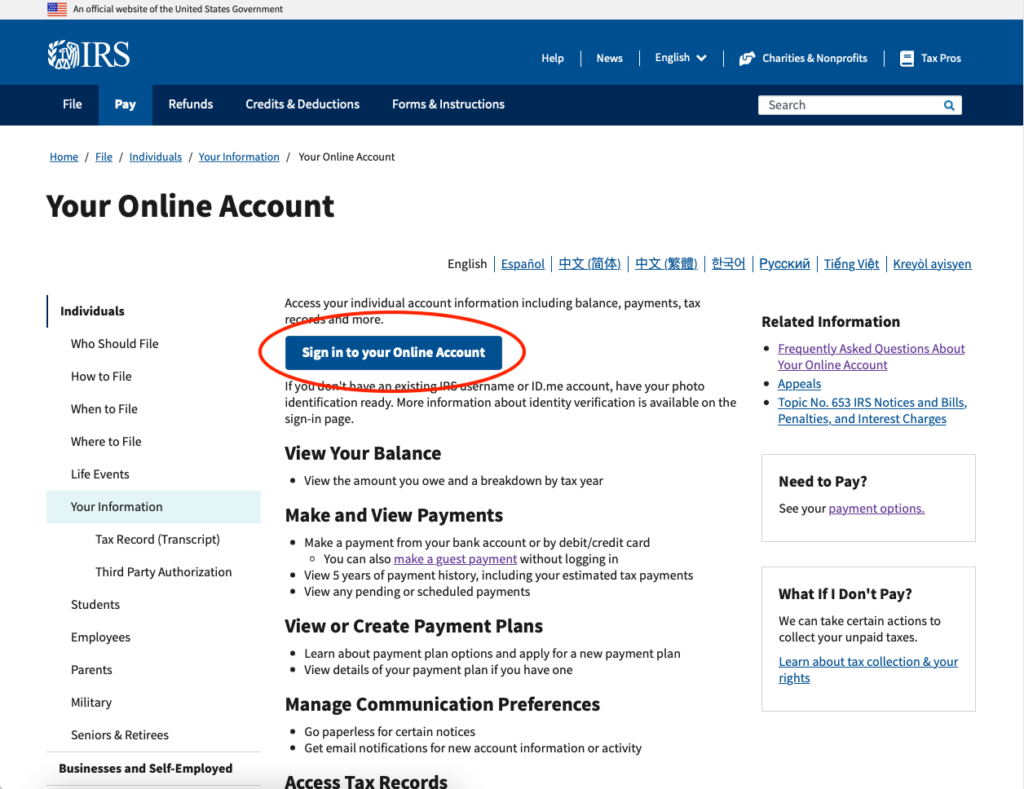The height and width of the screenshot is (789, 1024).
Task: Click the Charities & Nonprofits handshake icon
Action: click(x=746, y=58)
